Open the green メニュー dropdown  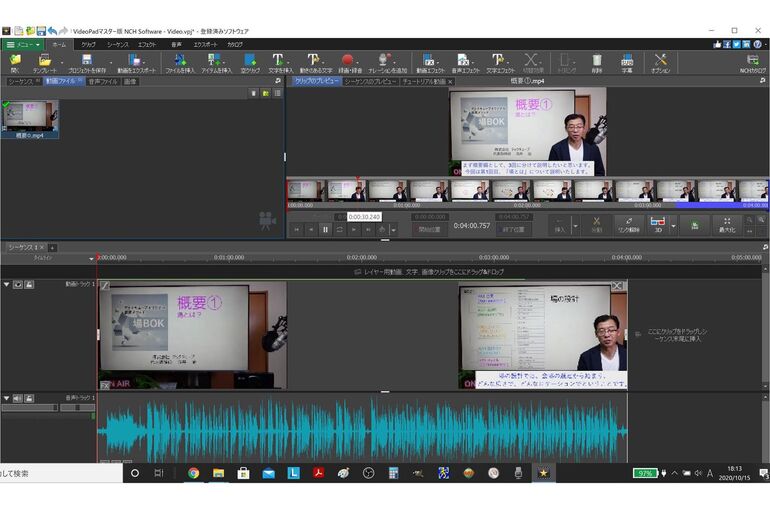[x=23, y=44]
